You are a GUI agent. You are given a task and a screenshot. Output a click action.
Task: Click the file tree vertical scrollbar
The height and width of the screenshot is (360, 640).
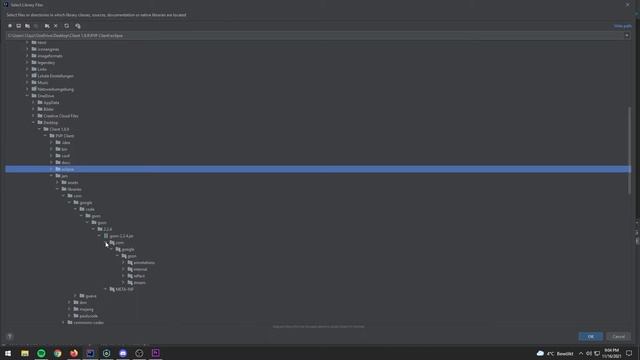629,150
